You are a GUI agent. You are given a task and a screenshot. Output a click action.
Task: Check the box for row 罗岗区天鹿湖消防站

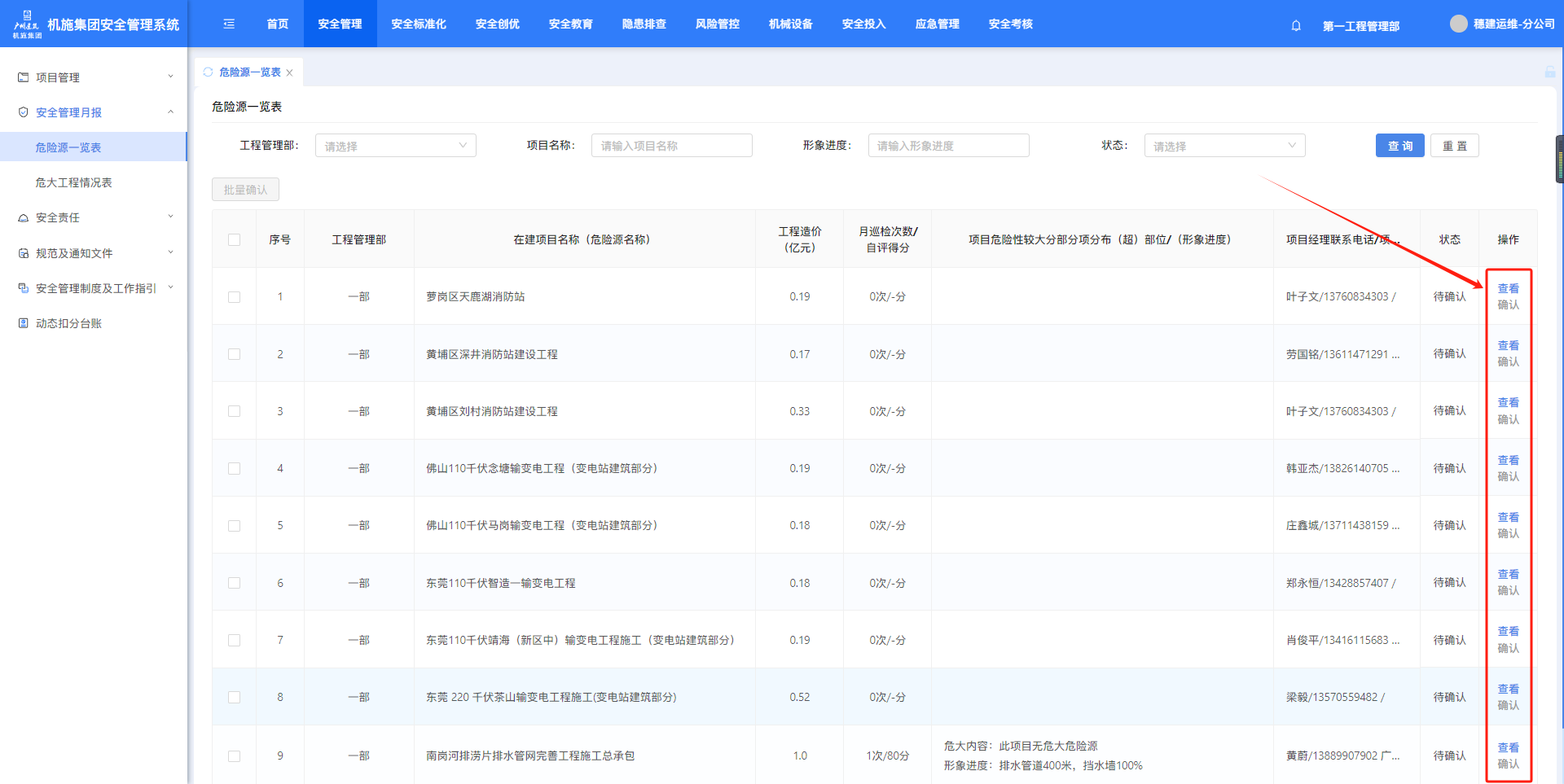(x=235, y=297)
